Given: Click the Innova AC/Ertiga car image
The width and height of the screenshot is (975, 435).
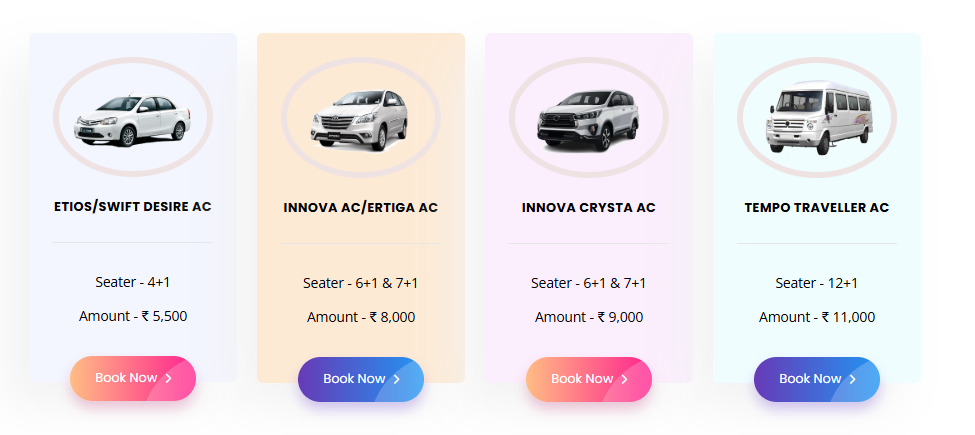Looking at the screenshot, I should (x=360, y=119).
